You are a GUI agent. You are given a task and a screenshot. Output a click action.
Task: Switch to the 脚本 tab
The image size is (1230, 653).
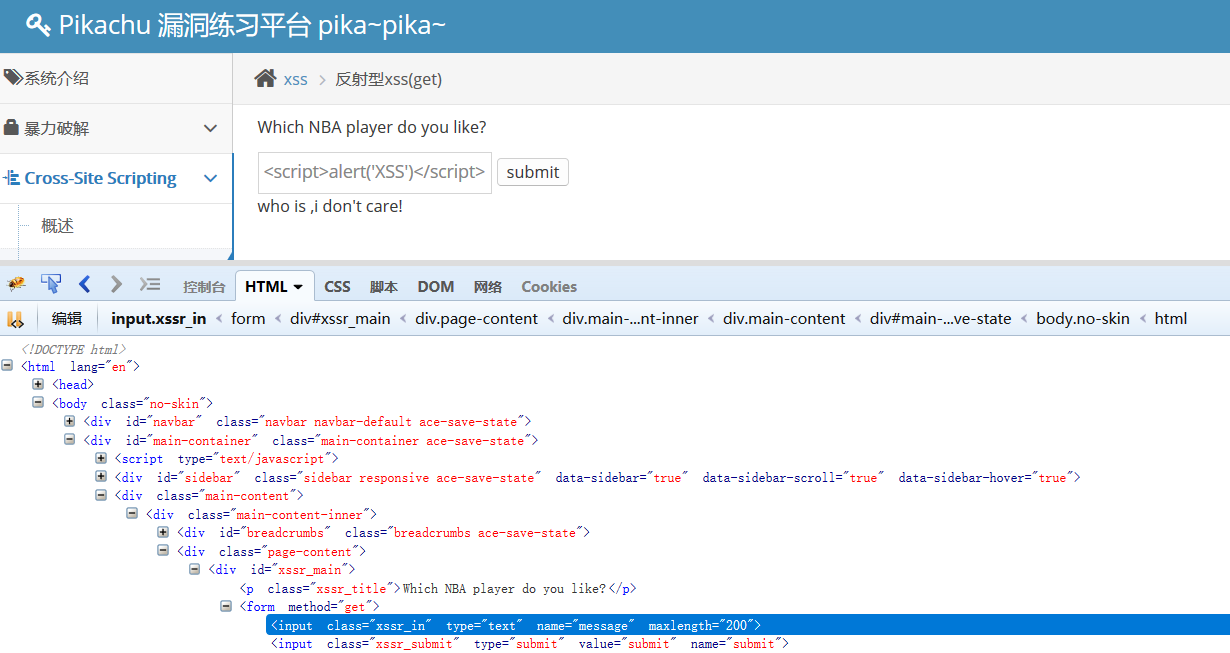pyautogui.click(x=384, y=286)
